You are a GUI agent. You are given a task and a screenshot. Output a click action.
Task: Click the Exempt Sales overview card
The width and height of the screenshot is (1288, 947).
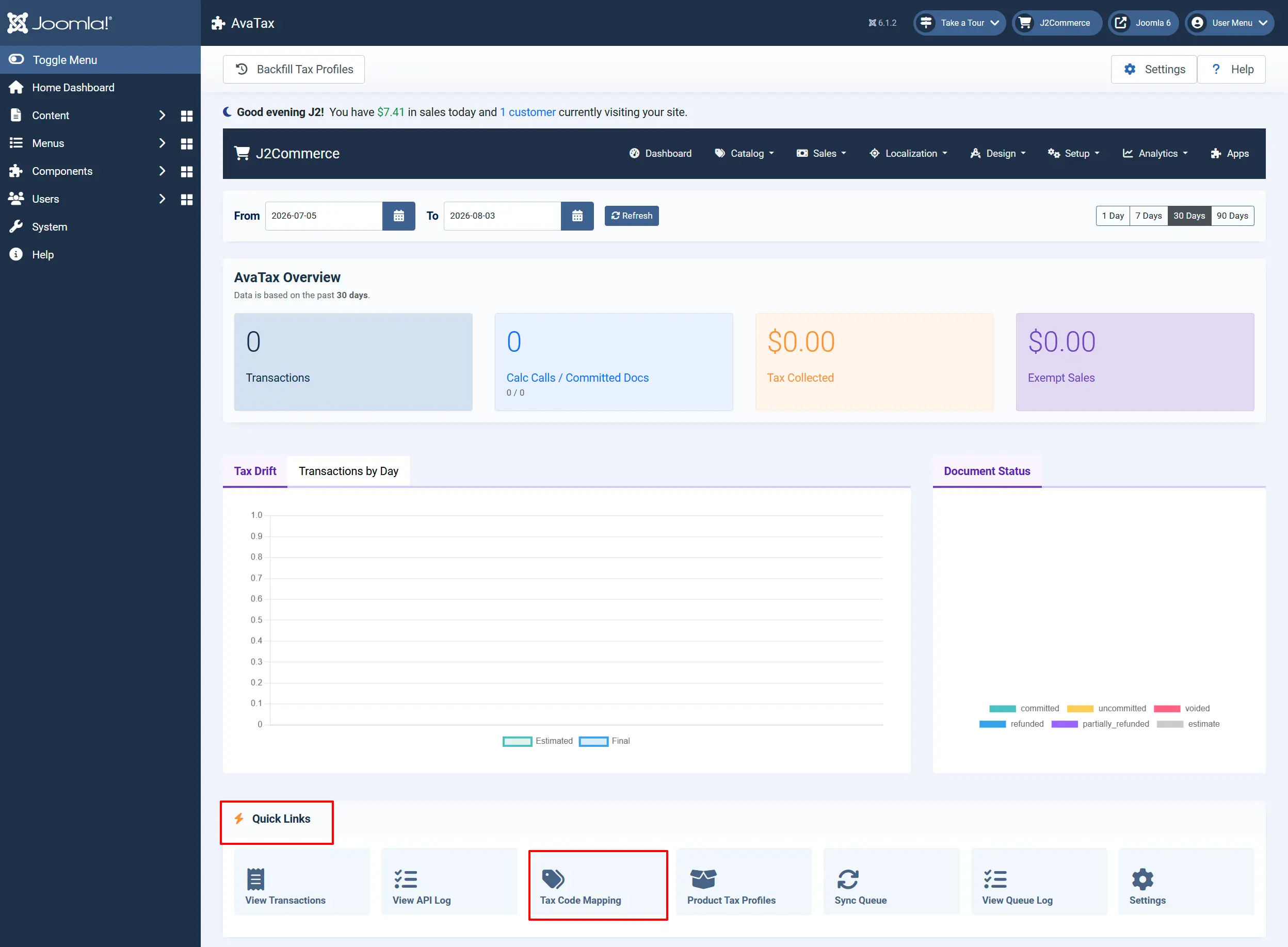coord(1135,362)
